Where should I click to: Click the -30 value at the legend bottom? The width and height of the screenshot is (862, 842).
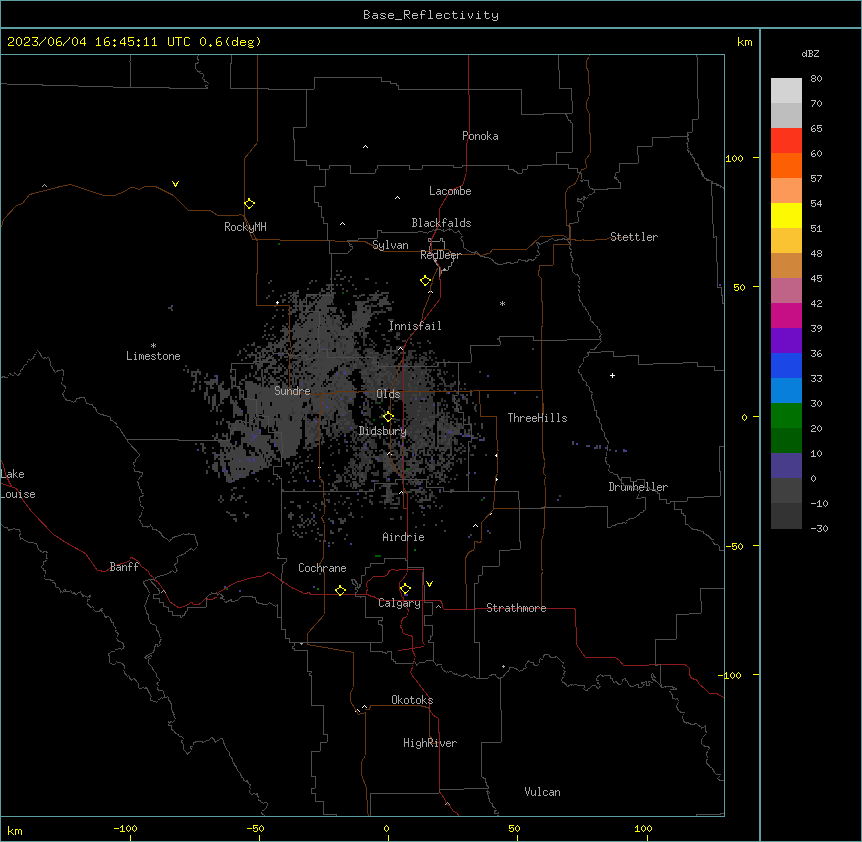point(819,528)
